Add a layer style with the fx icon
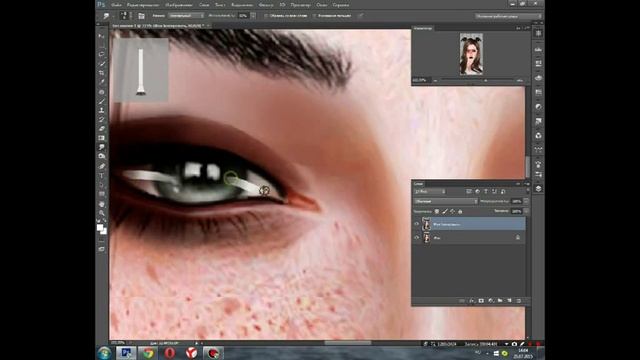 pyautogui.click(x=472, y=301)
